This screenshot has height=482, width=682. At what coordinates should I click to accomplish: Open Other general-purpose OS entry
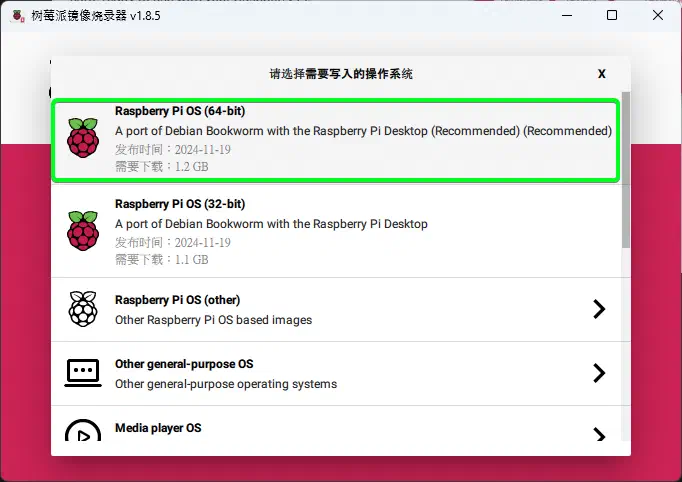(336, 373)
